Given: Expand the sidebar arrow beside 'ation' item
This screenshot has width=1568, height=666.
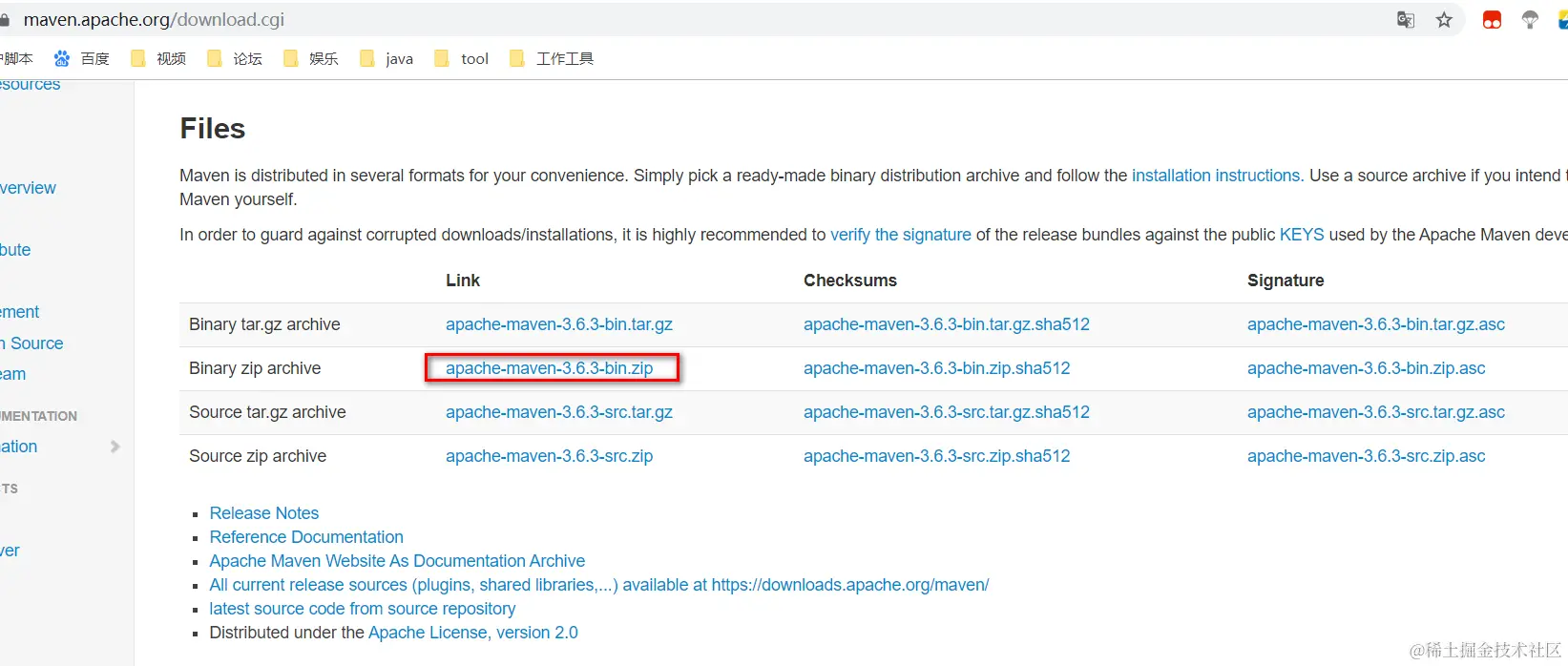Looking at the screenshot, I should (x=115, y=447).
